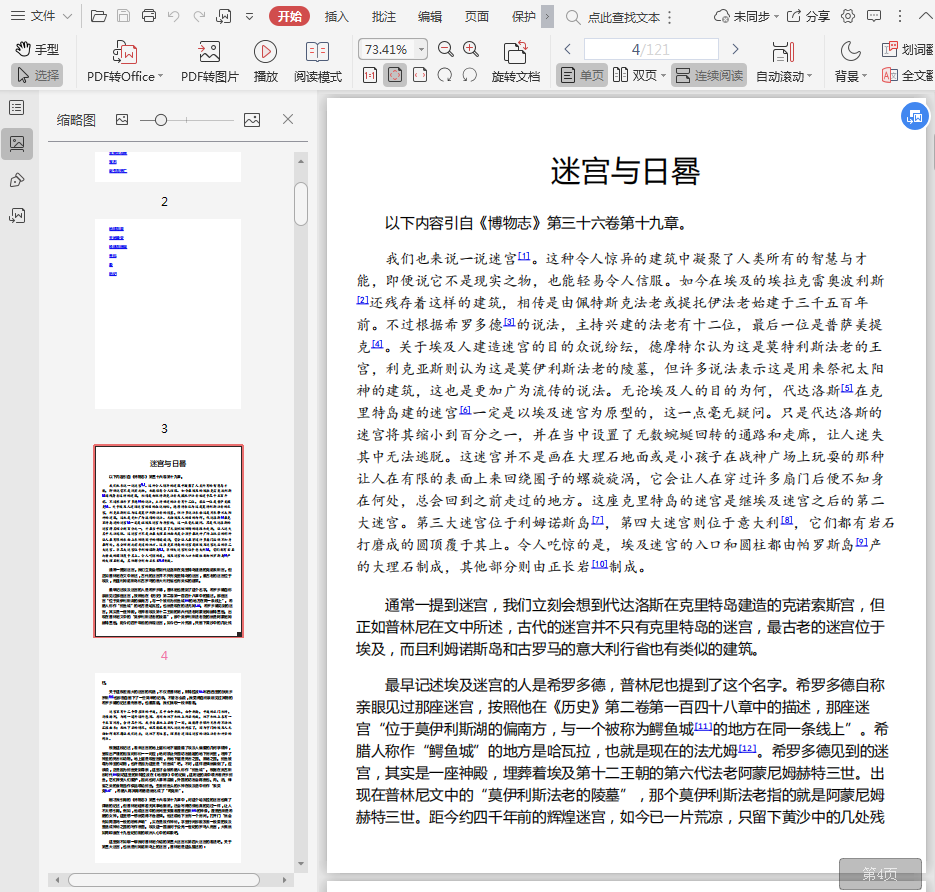Image resolution: width=935 pixels, height=892 pixels.
Task: Follow footnote link [11] after 鳄鱼城
Action: [x=704, y=726]
